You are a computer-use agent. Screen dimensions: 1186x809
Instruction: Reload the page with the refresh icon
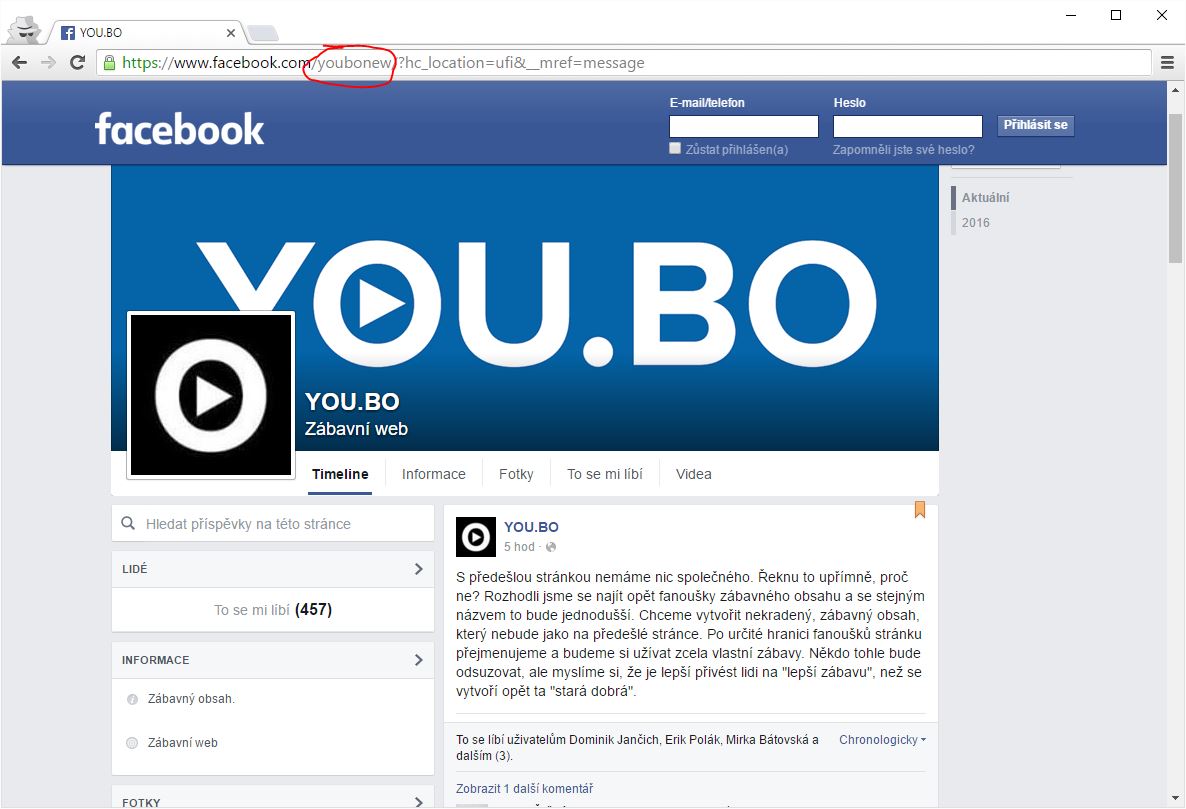[77, 63]
